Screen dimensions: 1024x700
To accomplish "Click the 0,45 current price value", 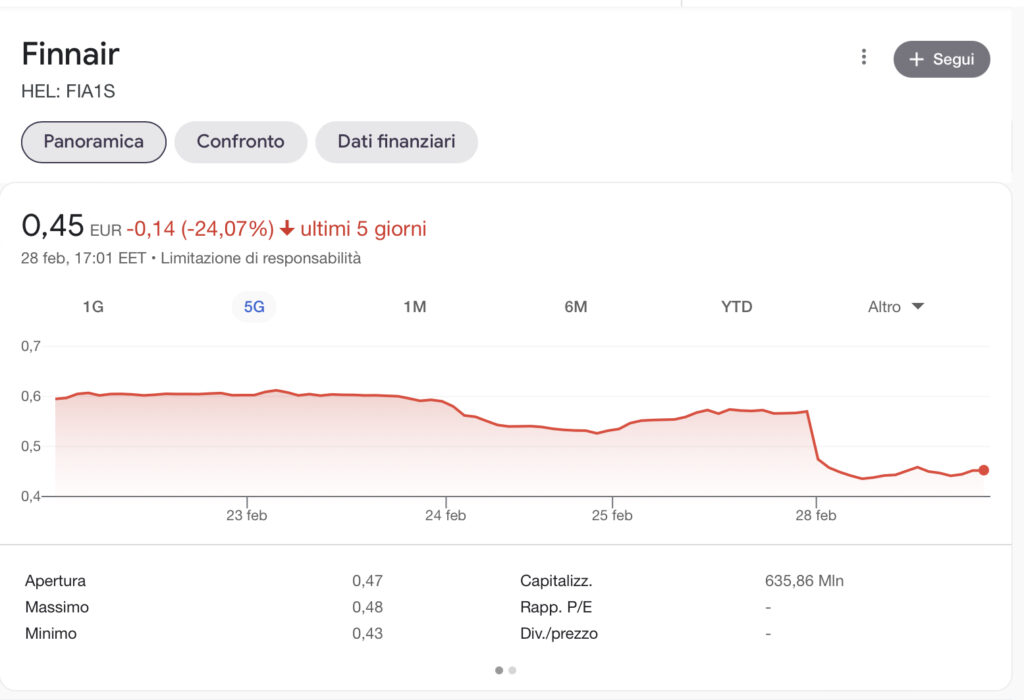I will pos(52,226).
